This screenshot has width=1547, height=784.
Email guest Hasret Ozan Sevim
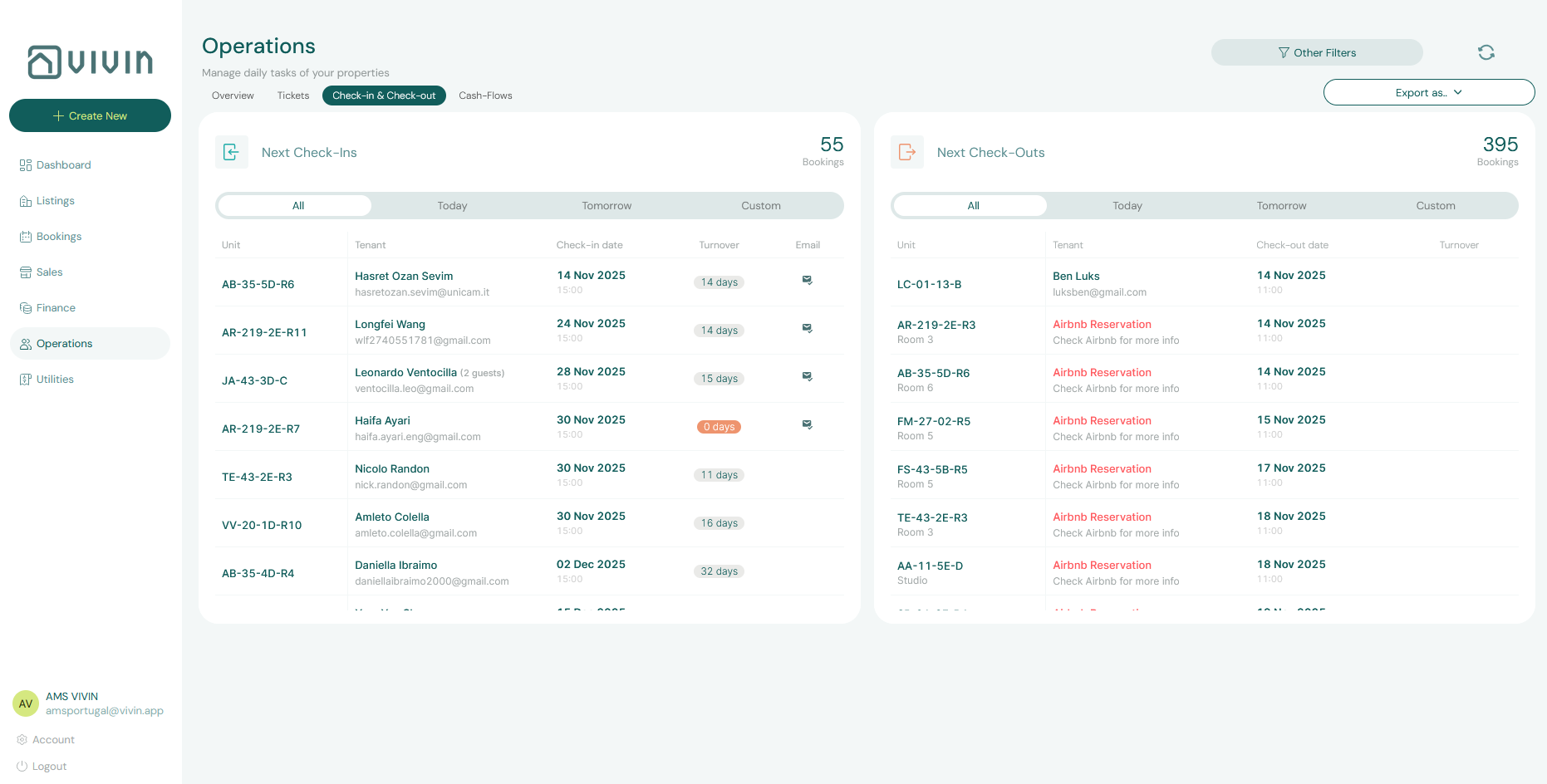807,281
